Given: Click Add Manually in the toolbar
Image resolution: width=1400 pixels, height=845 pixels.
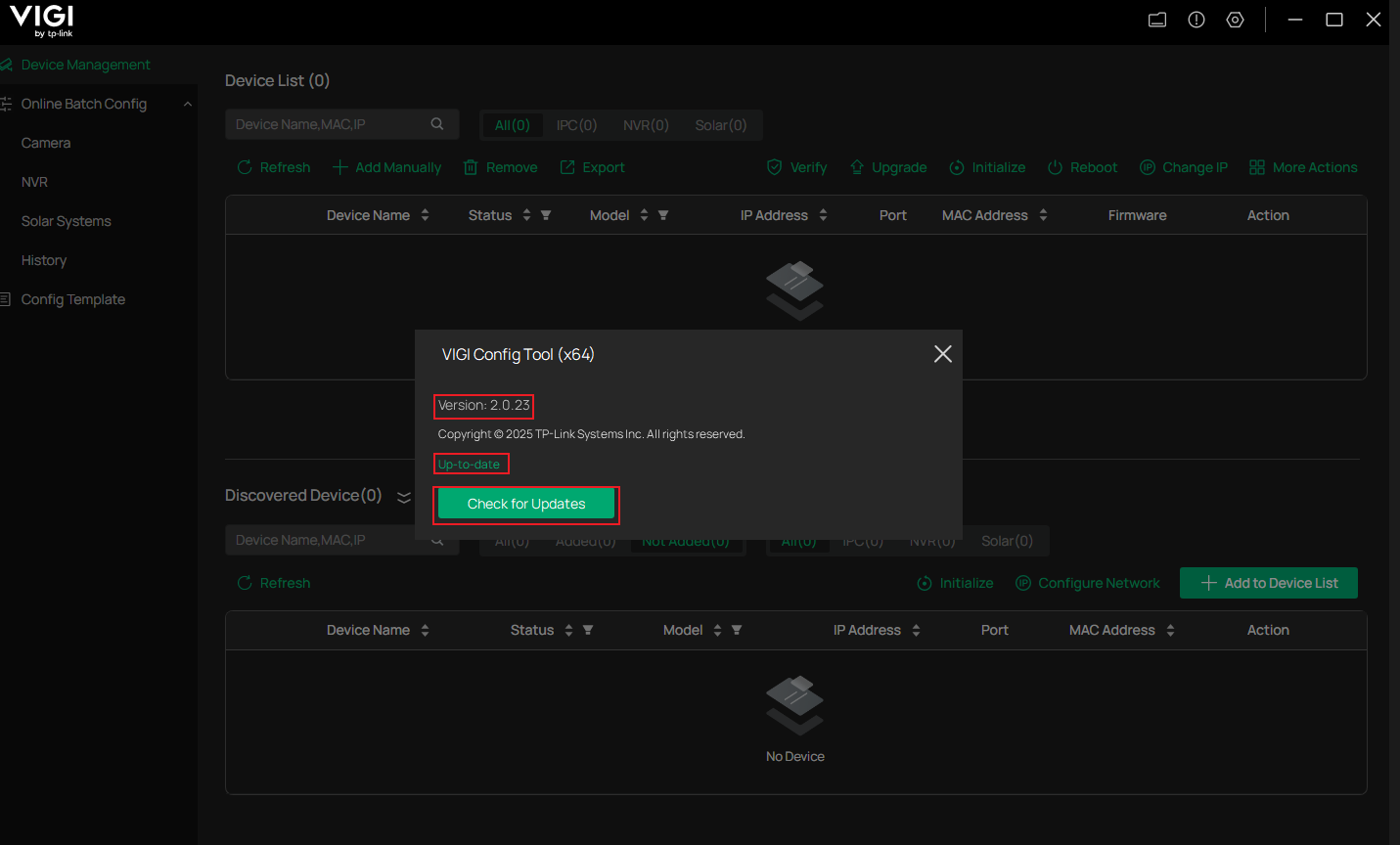Looking at the screenshot, I should pyautogui.click(x=387, y=167).
